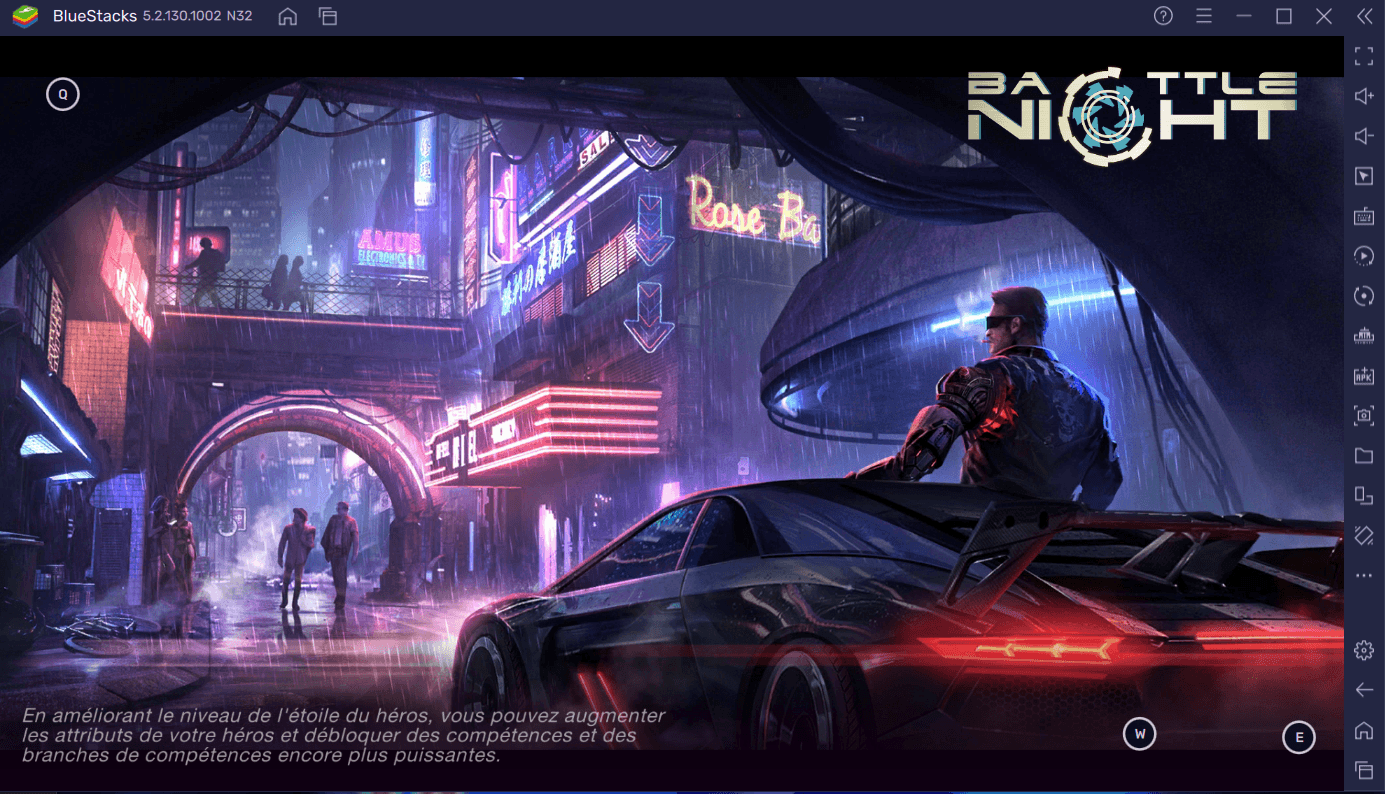This screenshot has height=794, width=1385.
Task: Take a screenshot with the camera icon
Action: click(1364, 416)
